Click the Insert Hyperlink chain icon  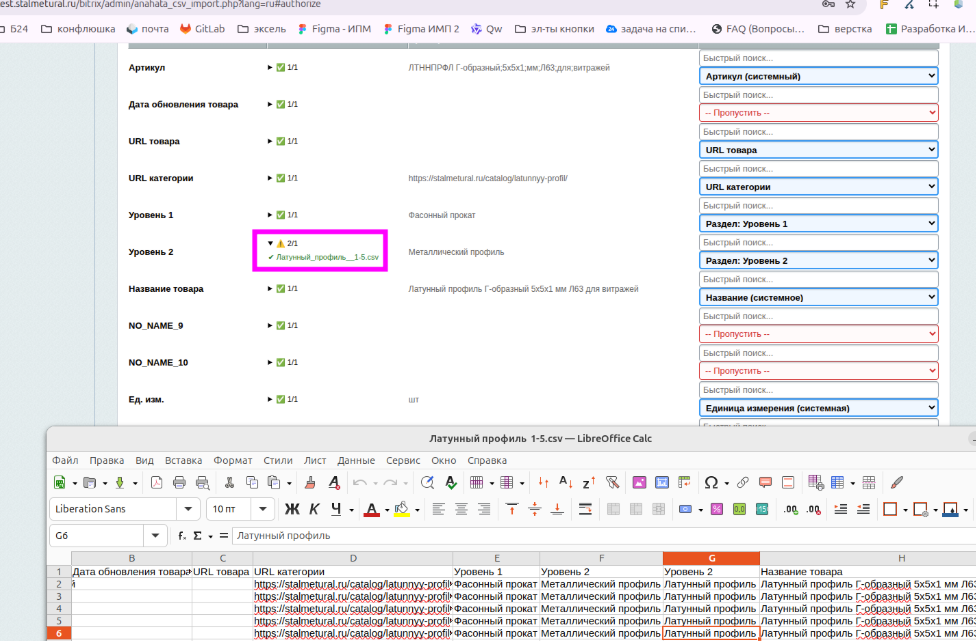743,483
